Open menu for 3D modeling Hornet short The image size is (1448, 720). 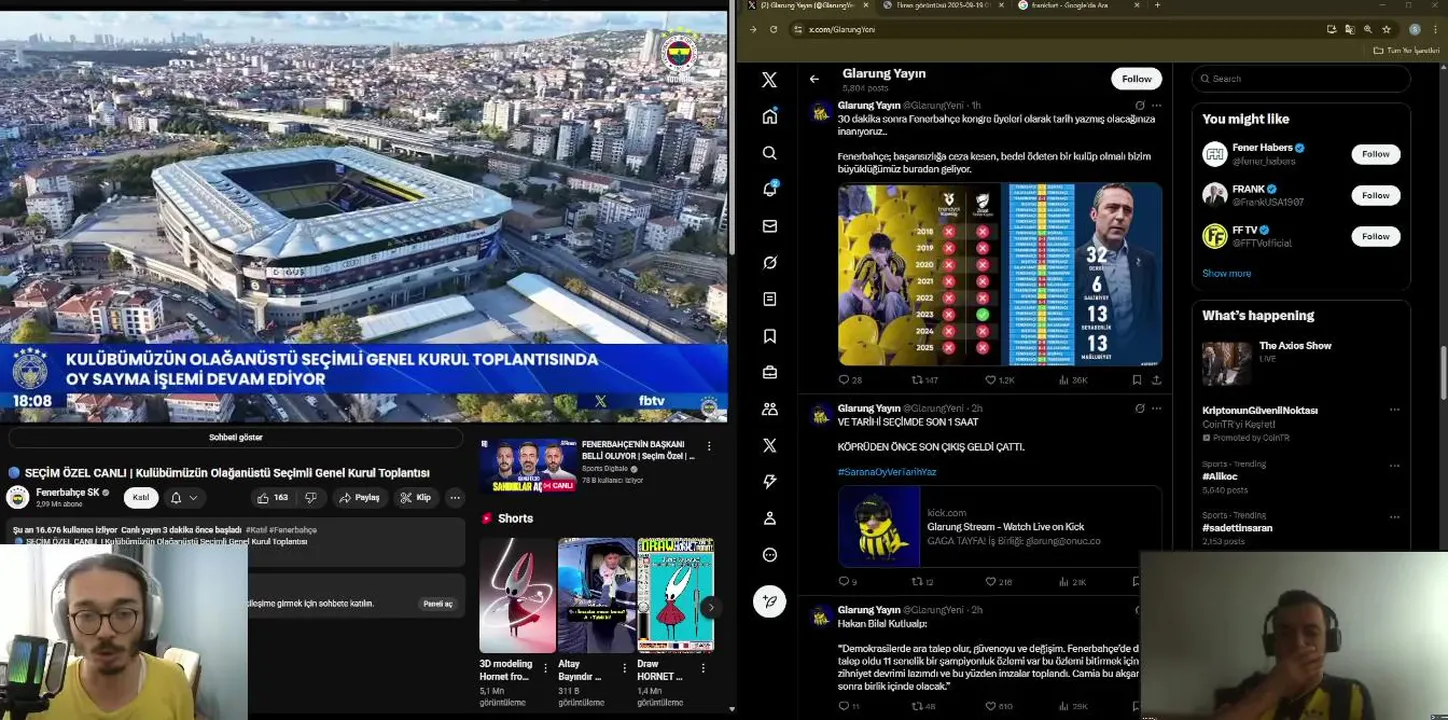click(545, 667)
